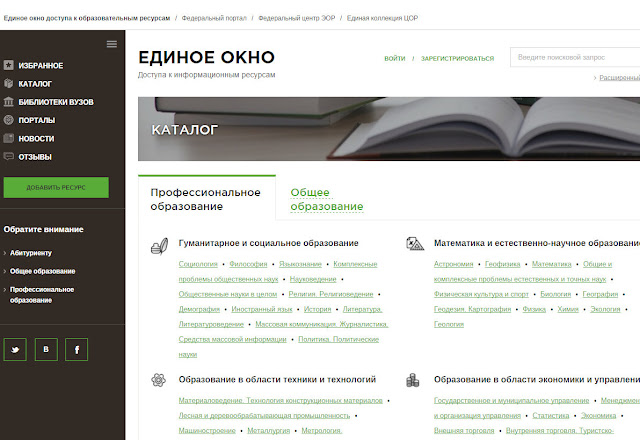Open the Статистика link

click(x=551, y=416)
